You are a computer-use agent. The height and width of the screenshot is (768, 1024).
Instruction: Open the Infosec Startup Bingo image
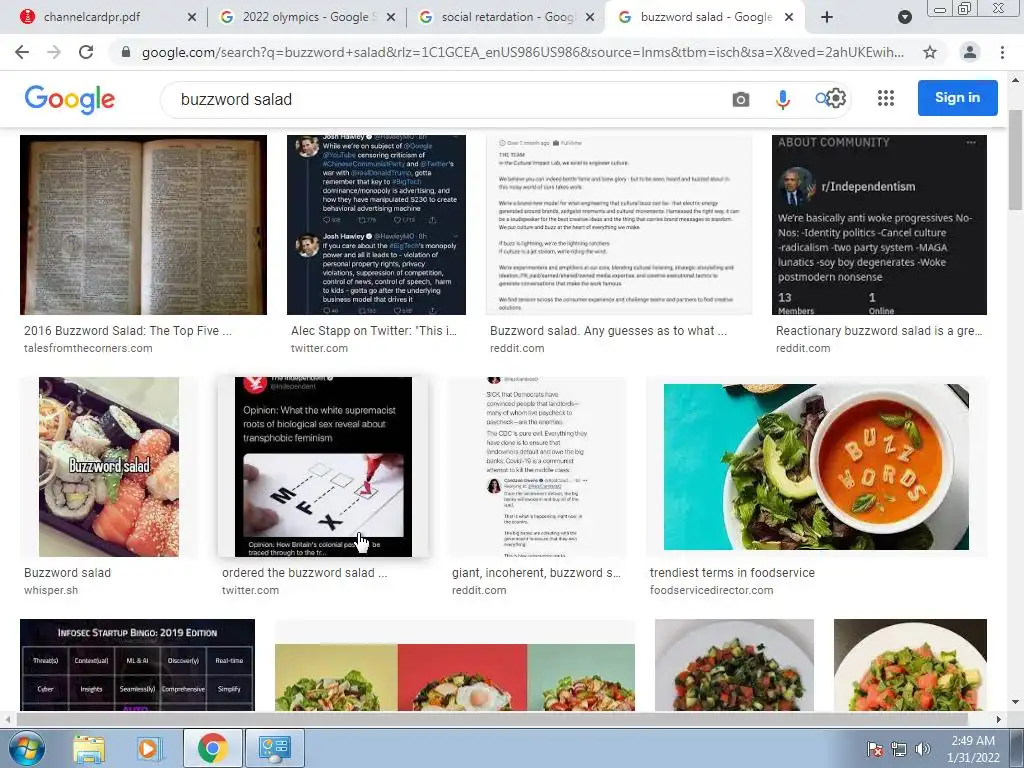click(x=137, y=665)
